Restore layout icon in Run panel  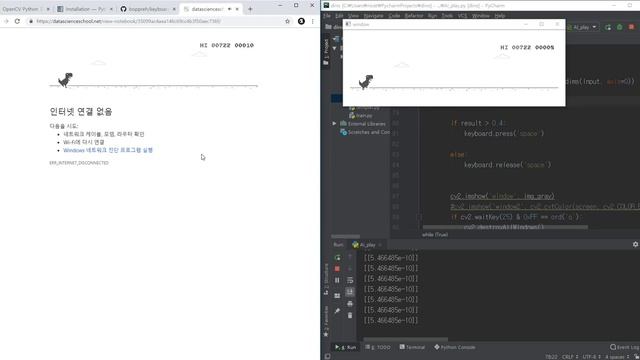[x=337, y=296]
